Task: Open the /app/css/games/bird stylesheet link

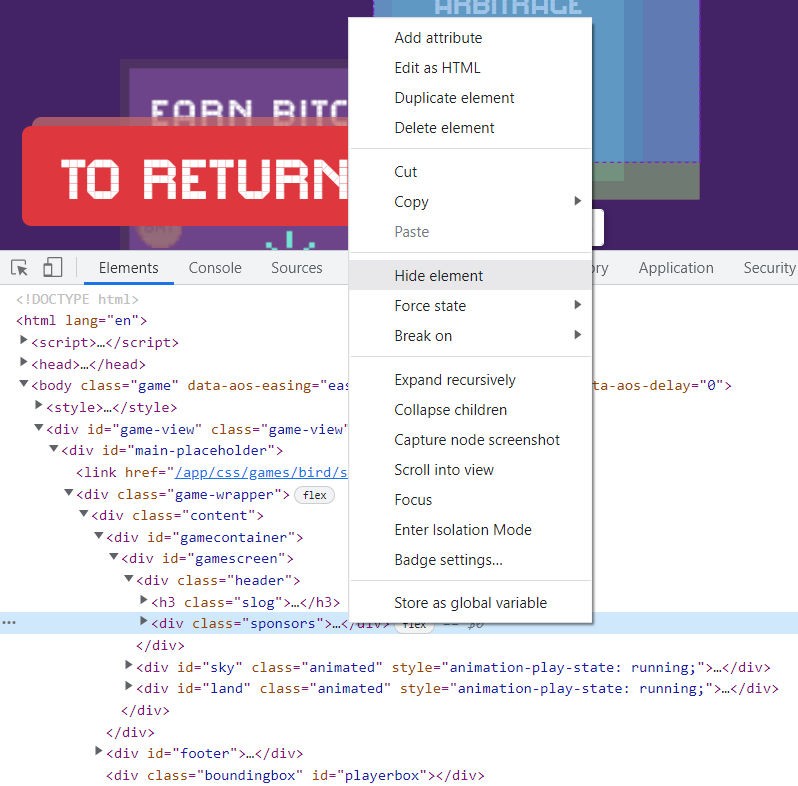Action: (261, 472)
